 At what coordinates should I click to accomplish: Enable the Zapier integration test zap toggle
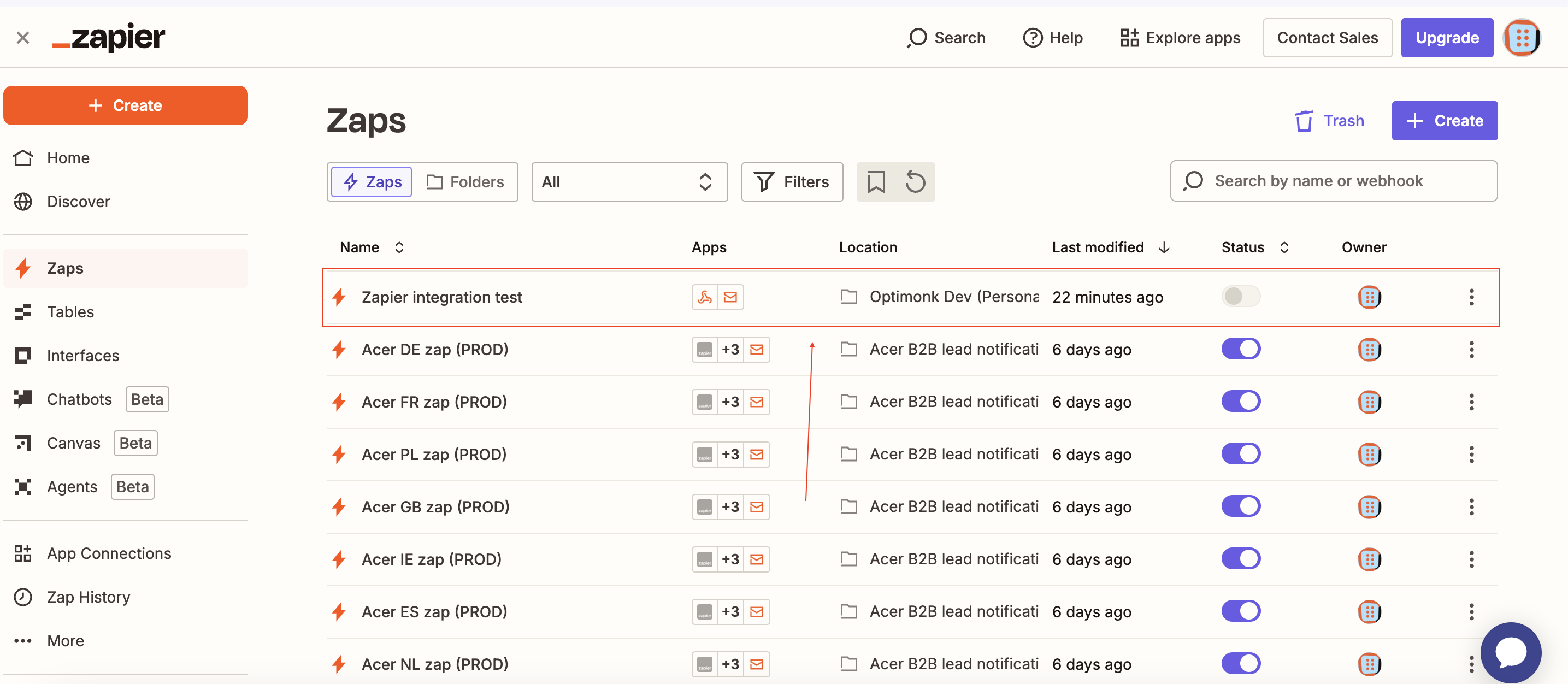(x=1241, y=296)
